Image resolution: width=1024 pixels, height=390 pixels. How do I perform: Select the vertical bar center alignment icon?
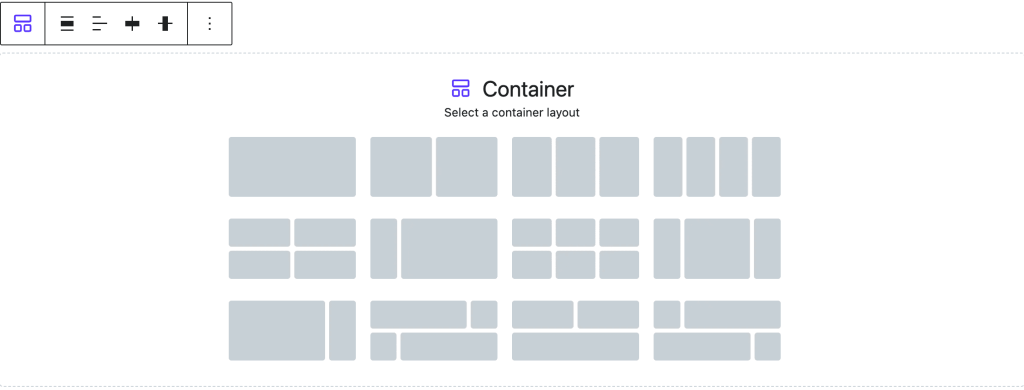(x=165, y=24)
